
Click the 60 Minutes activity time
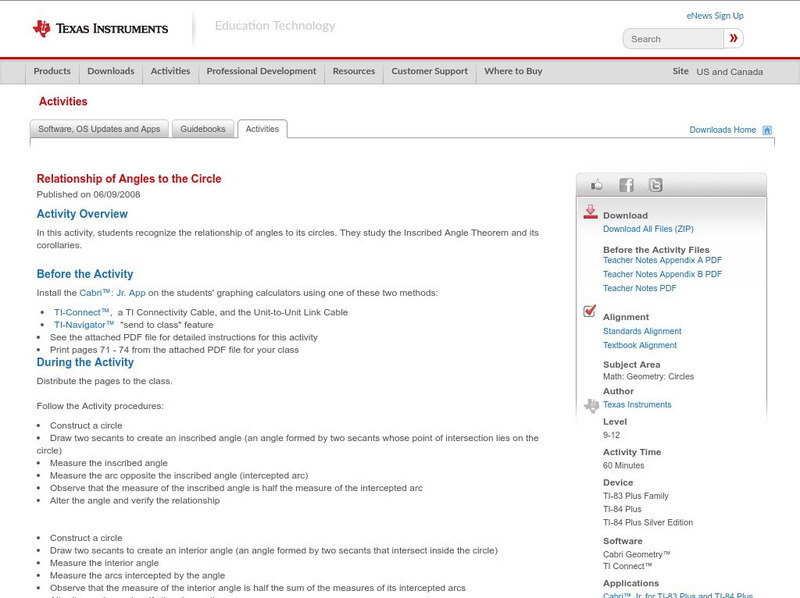pos(623,465)
